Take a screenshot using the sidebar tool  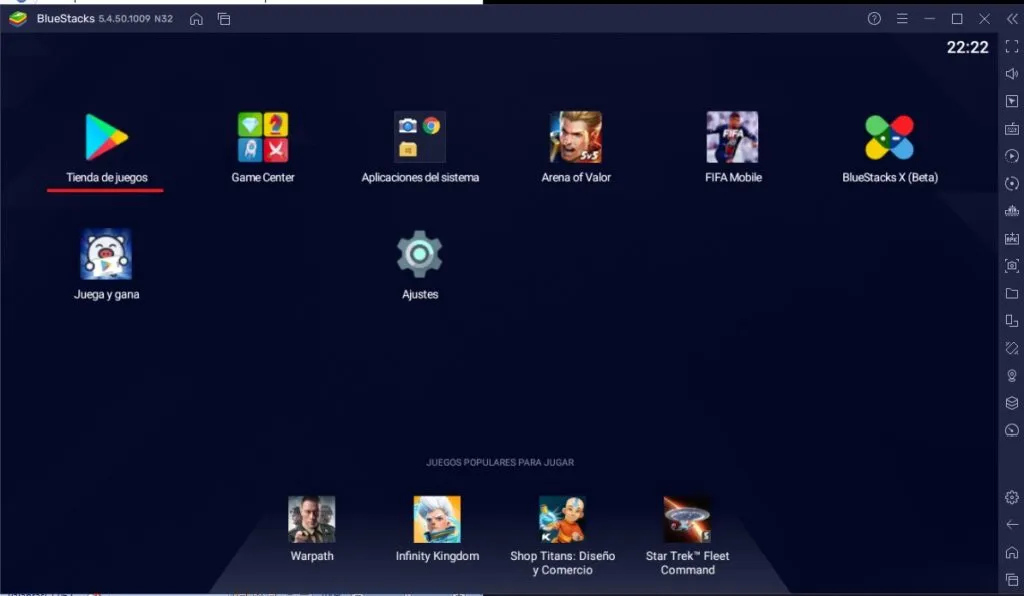coord(1011,266)
